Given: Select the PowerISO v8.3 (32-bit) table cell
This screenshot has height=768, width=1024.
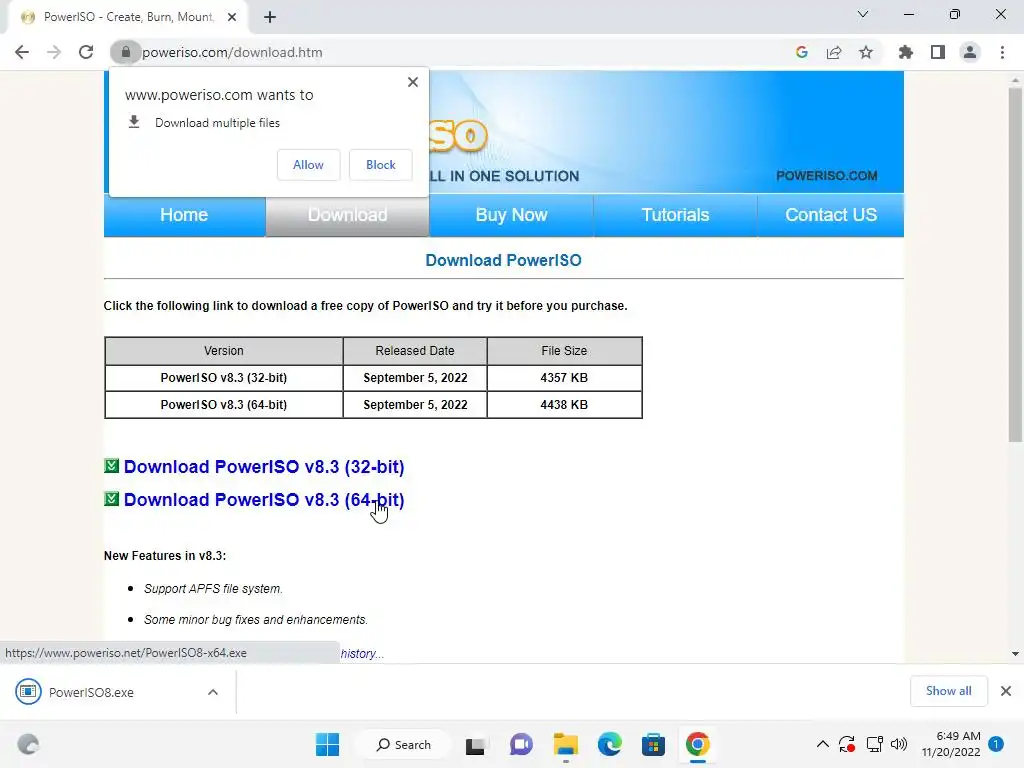Looking at the screenshot, I should point(224,377).
